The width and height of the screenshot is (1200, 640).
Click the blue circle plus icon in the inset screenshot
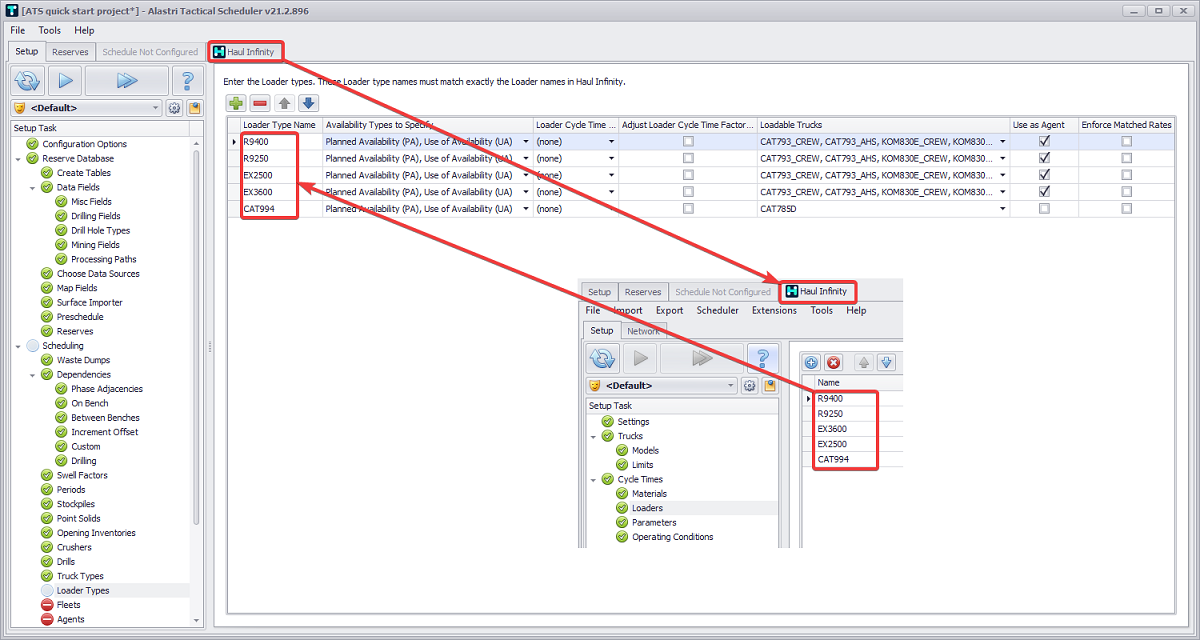click(x=812, y=362)
